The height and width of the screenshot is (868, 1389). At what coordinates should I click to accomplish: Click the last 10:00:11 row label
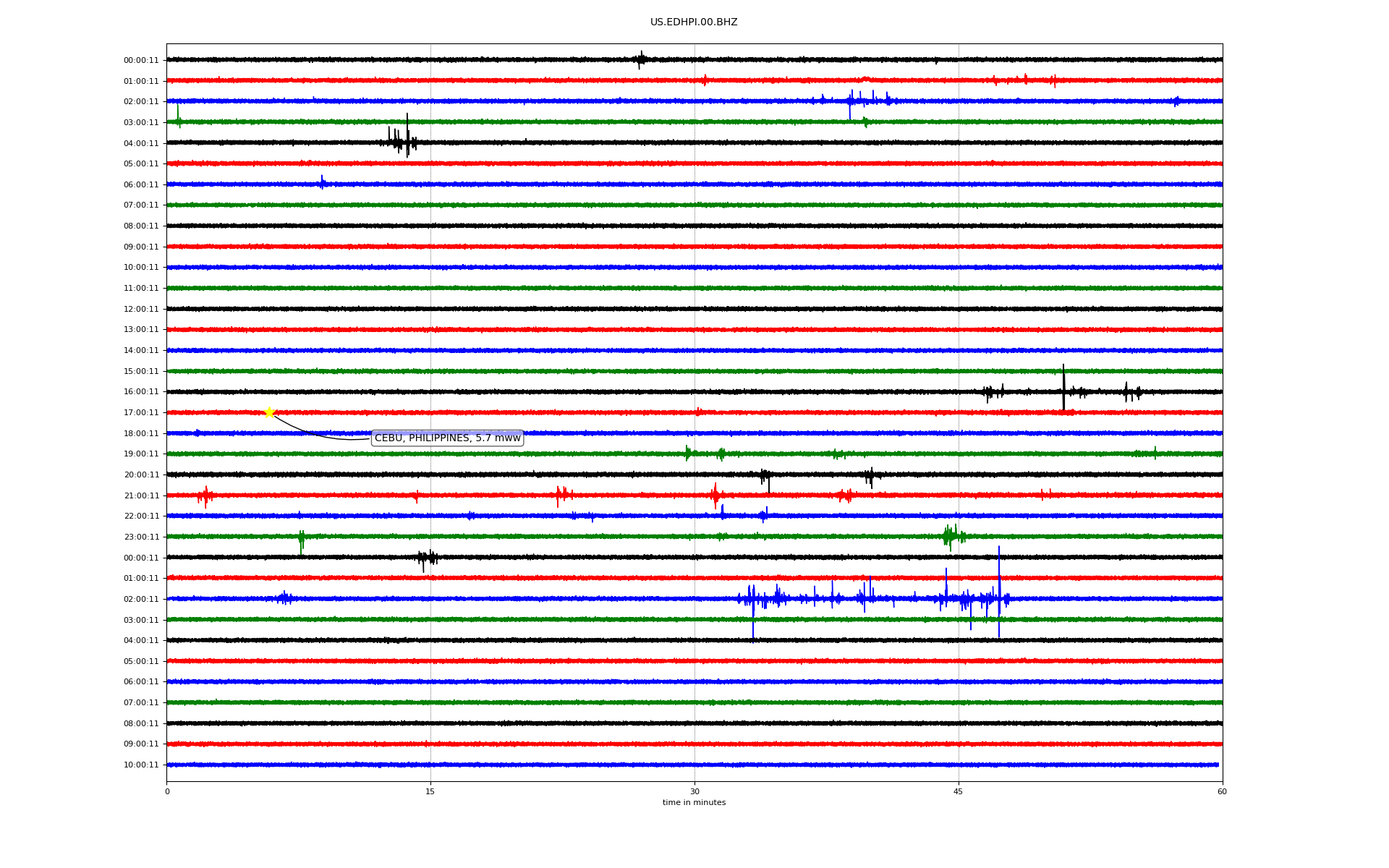(141, 765)
